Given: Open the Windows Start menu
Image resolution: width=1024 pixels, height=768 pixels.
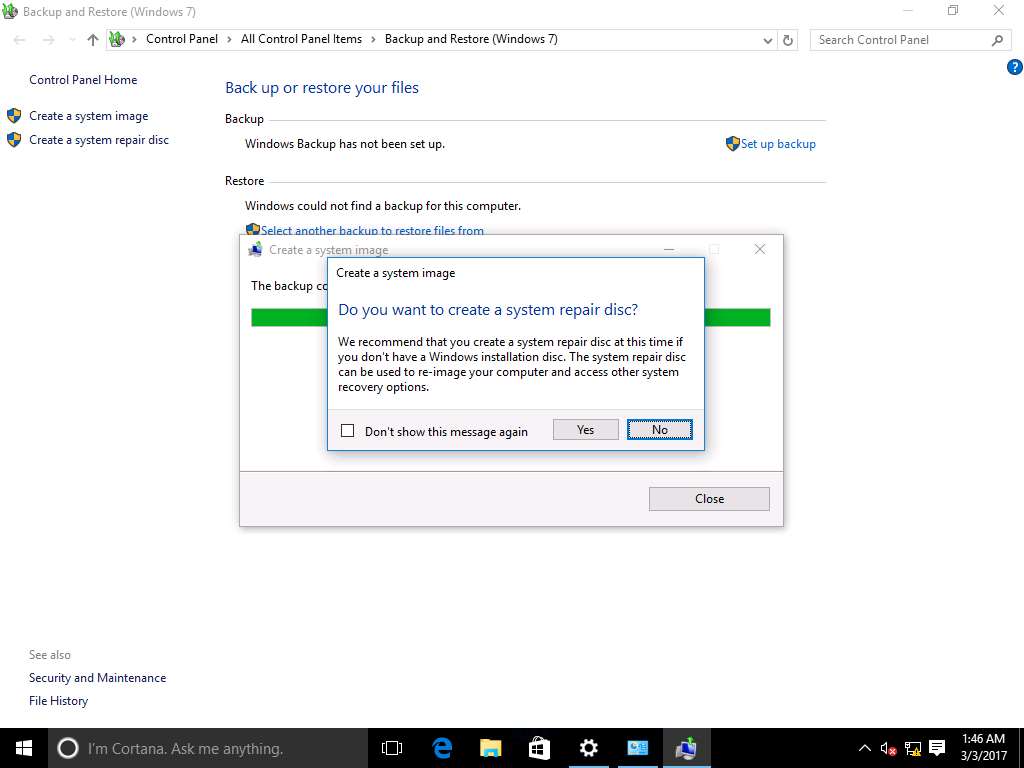Looking at the screenshot, I should 24,748.
